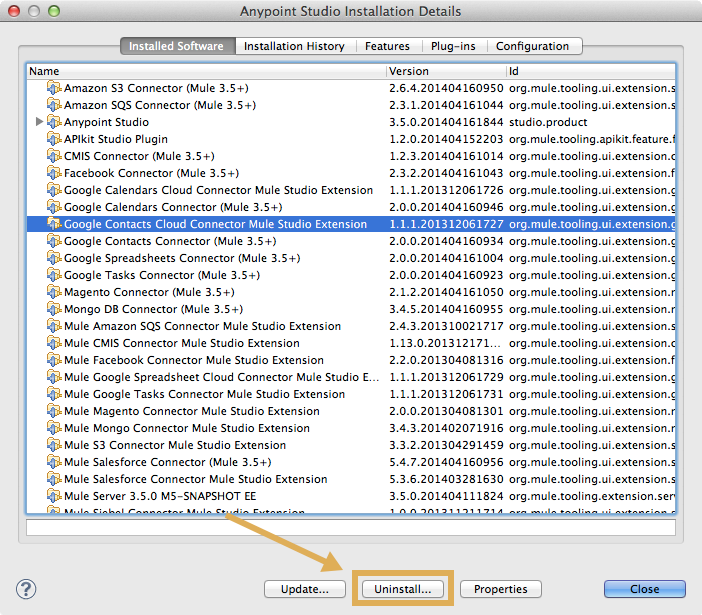This screenshot has width=702, height=615.
Task: Click the Mule Server 3.5.0 icon
Action: click(x=54, y=496)
